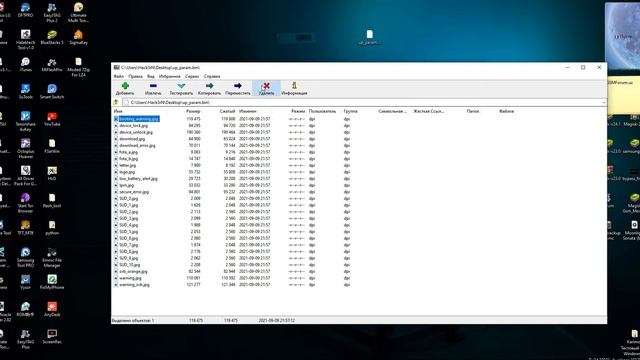
Task: Select file booting_warning.jpg
Action: point(139,119)
